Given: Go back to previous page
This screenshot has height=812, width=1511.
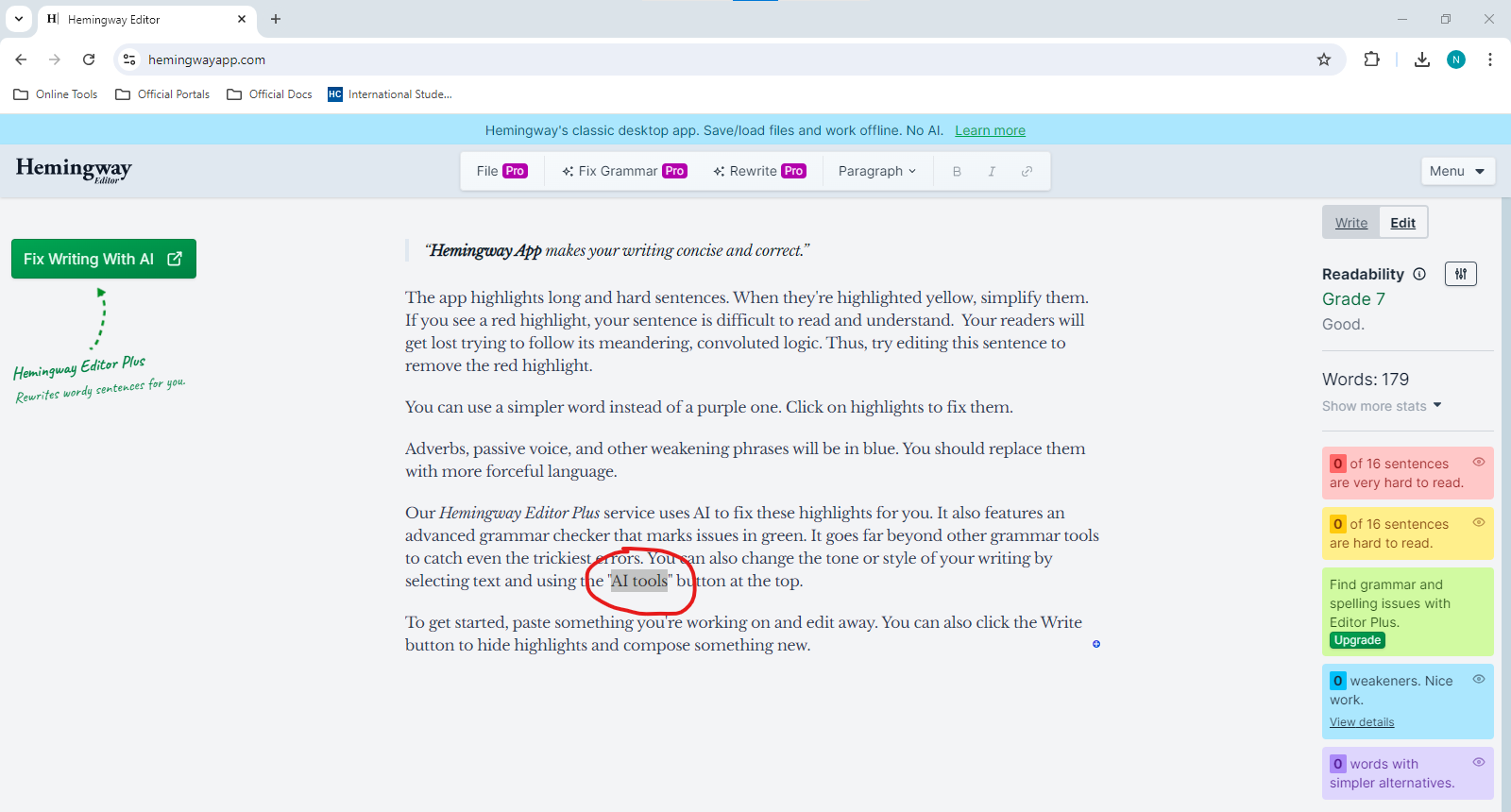Looking at the screenshot, I should tap(21, 59).
